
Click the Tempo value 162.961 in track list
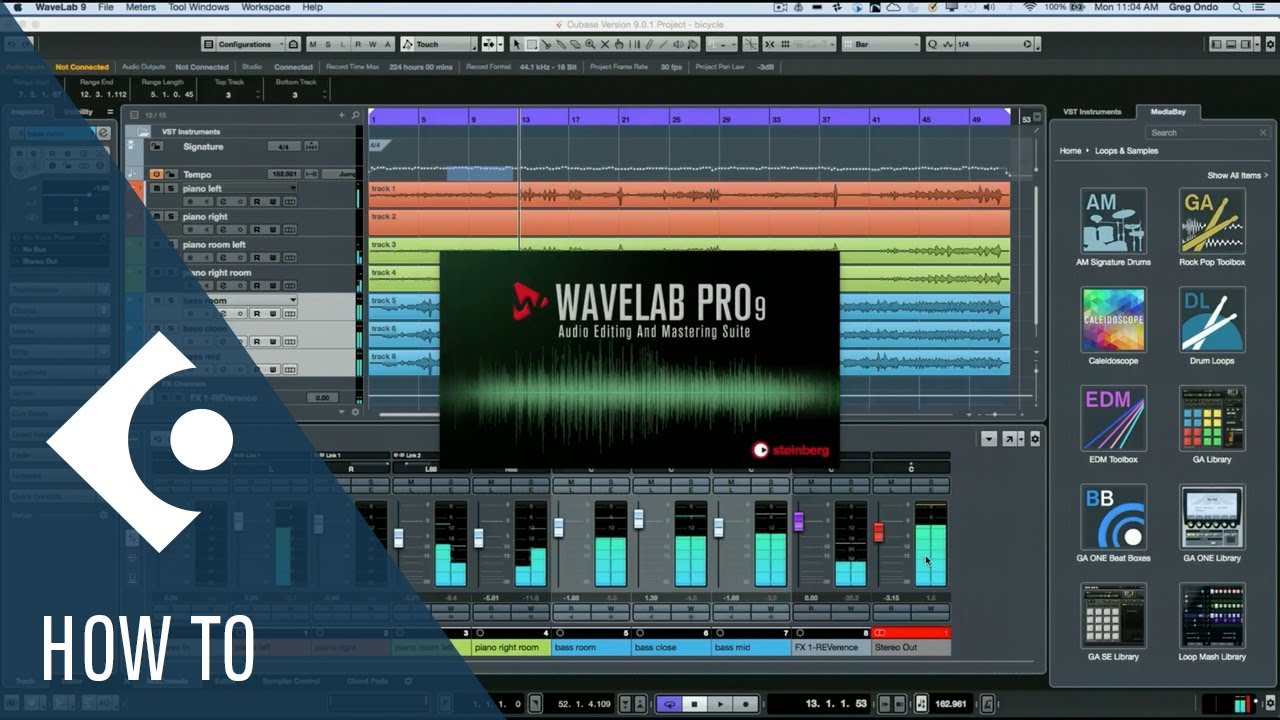click(x=284, y=174)
